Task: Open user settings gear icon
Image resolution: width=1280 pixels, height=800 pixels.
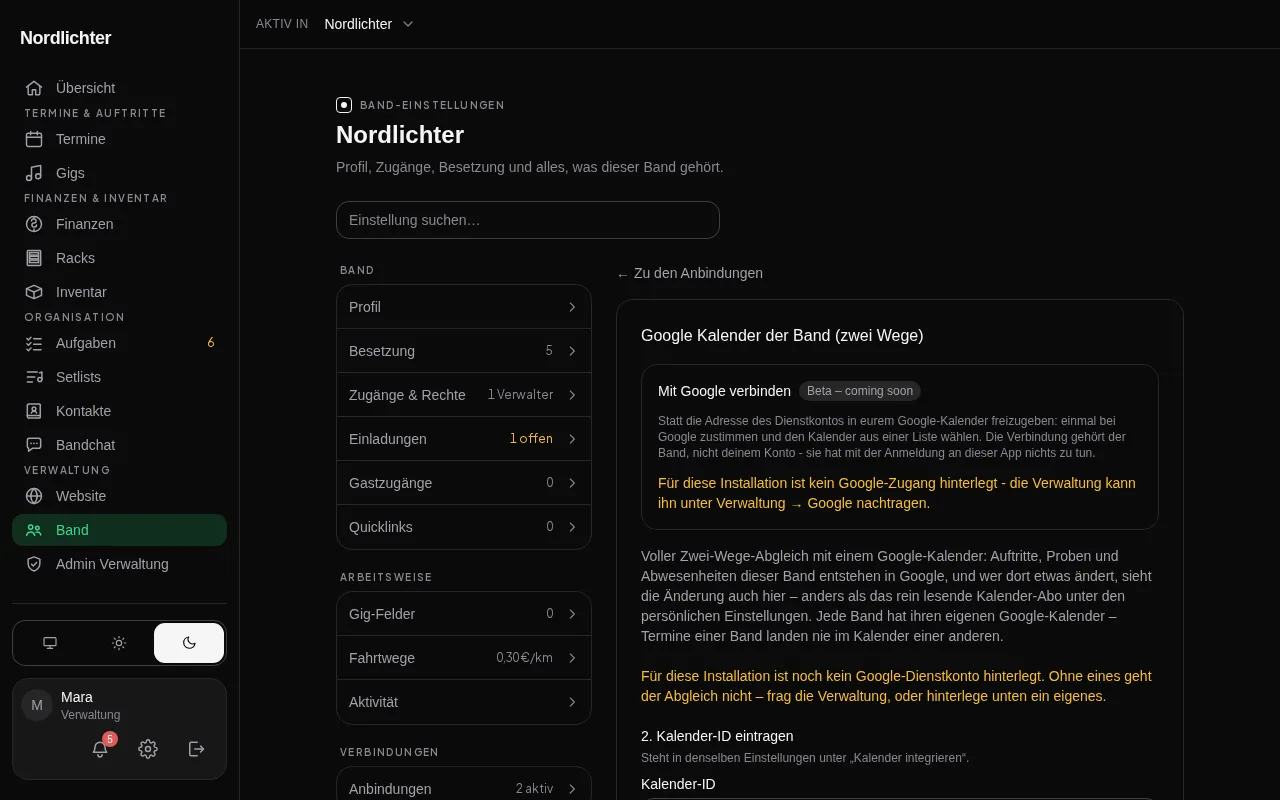Action: click(x=148, y=749)
